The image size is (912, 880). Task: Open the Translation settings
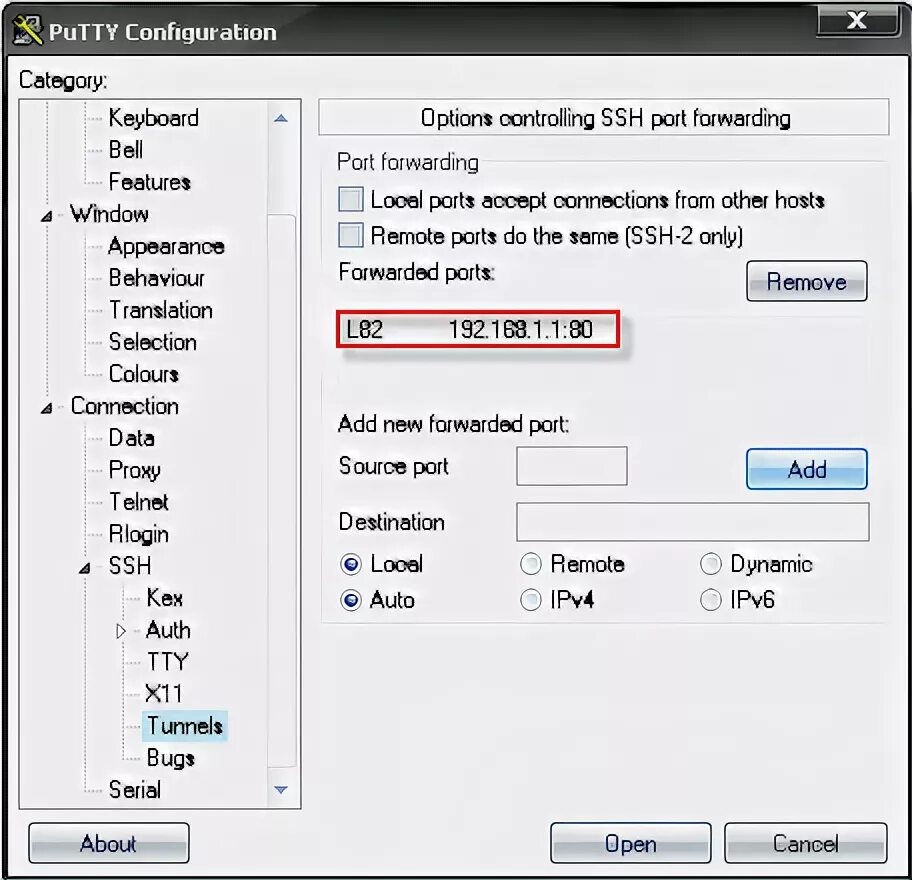[x=161, y=310]
